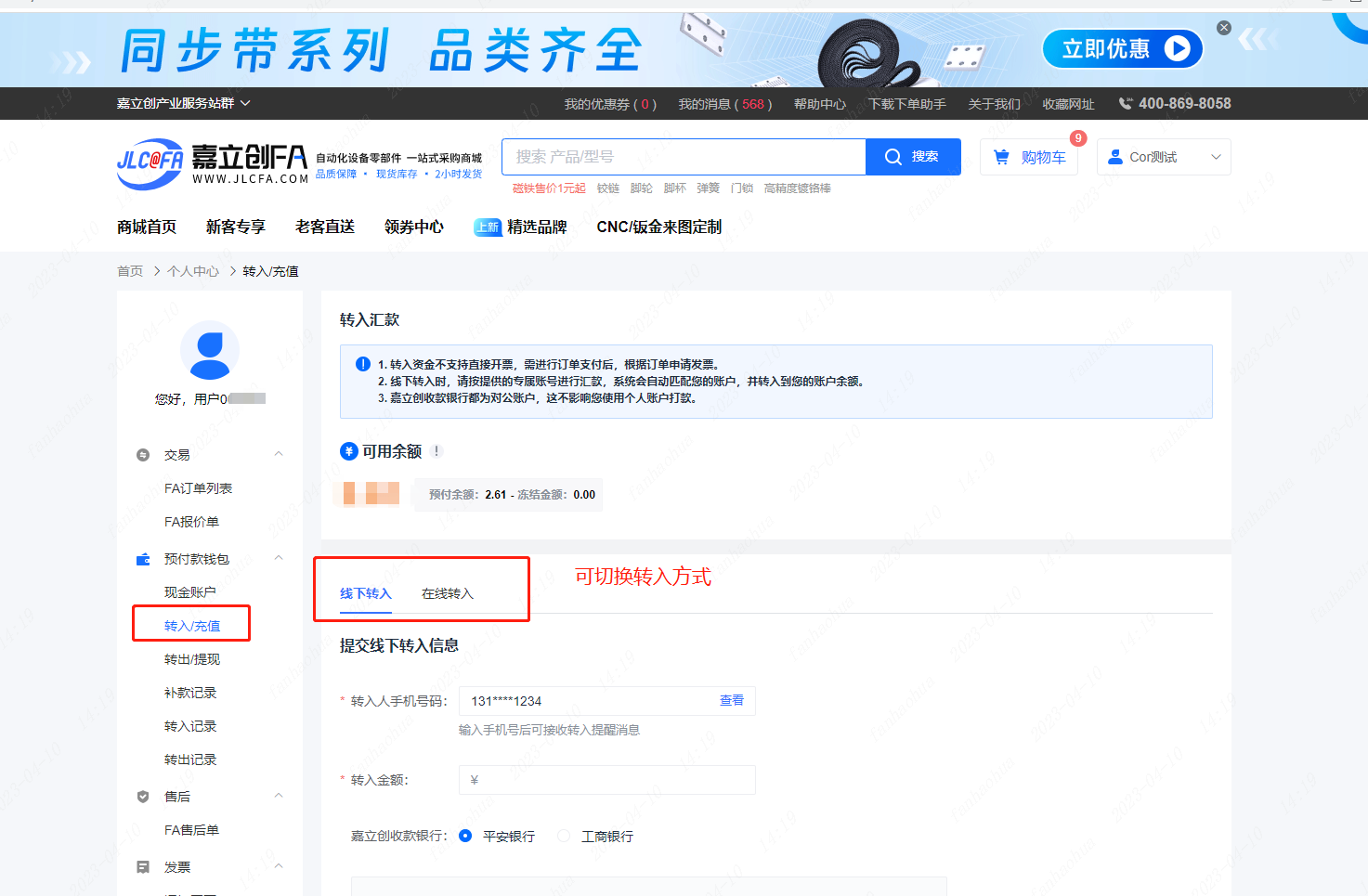This screenshot has width=1368, height=896.
Task: Click the 预付款钱包 wallet icon
Action: click(x=143, y=559)
